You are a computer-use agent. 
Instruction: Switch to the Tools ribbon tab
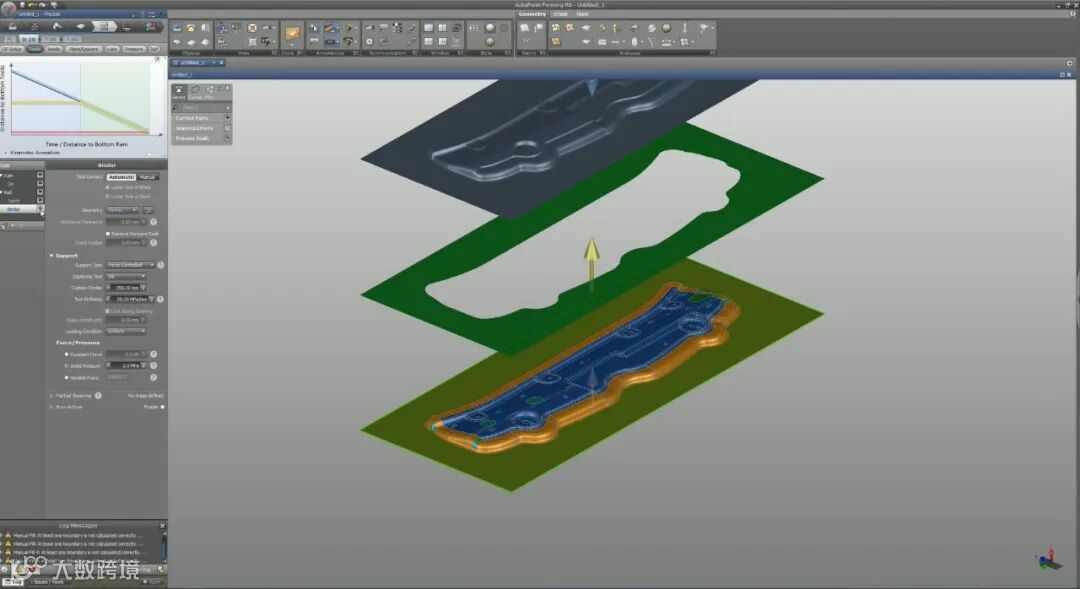coord(583,14)
